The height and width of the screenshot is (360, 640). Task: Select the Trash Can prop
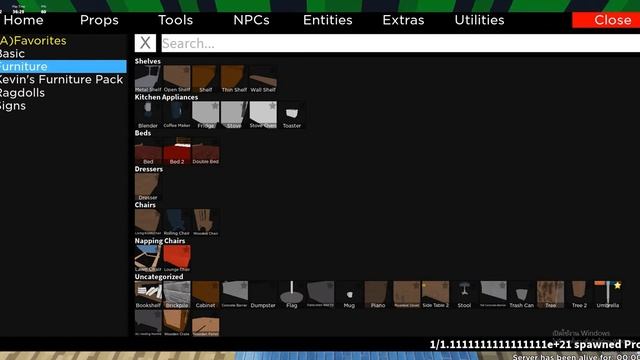522,295
